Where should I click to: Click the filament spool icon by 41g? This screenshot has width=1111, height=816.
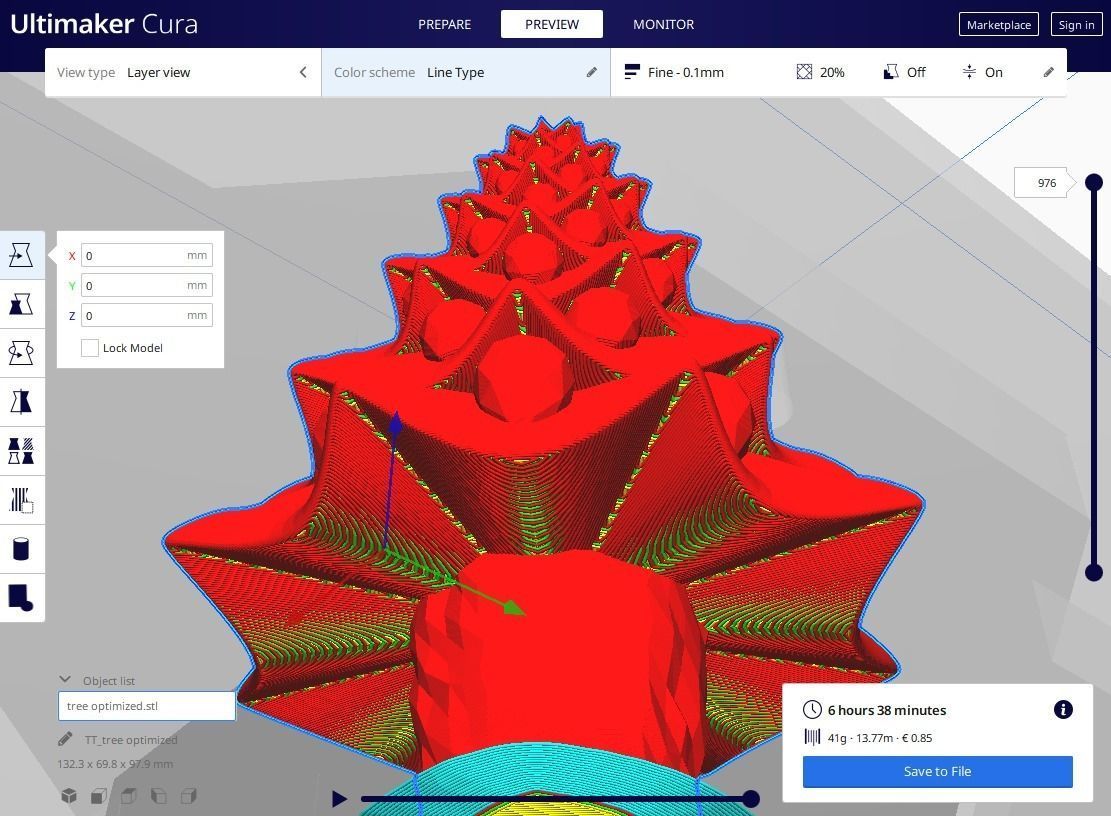pos(812,737)
